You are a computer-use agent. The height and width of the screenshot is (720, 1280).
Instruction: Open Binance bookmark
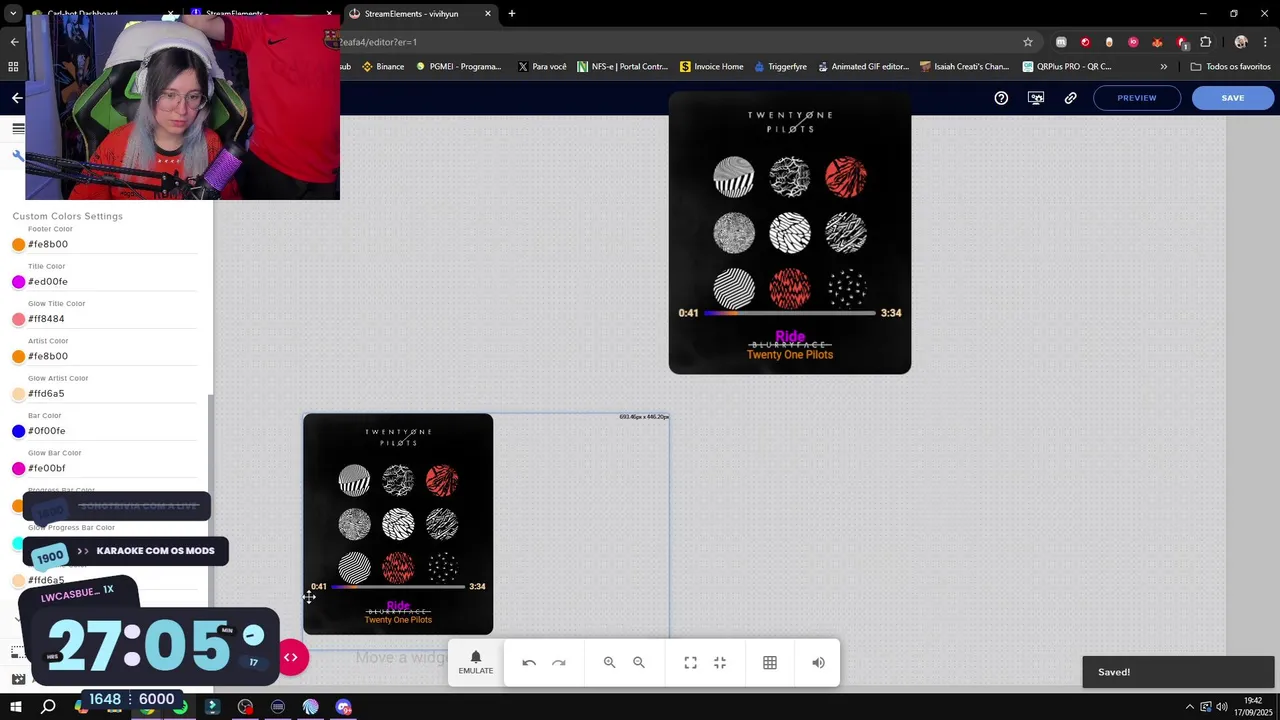pyautogui.click(x=383, y=67)
